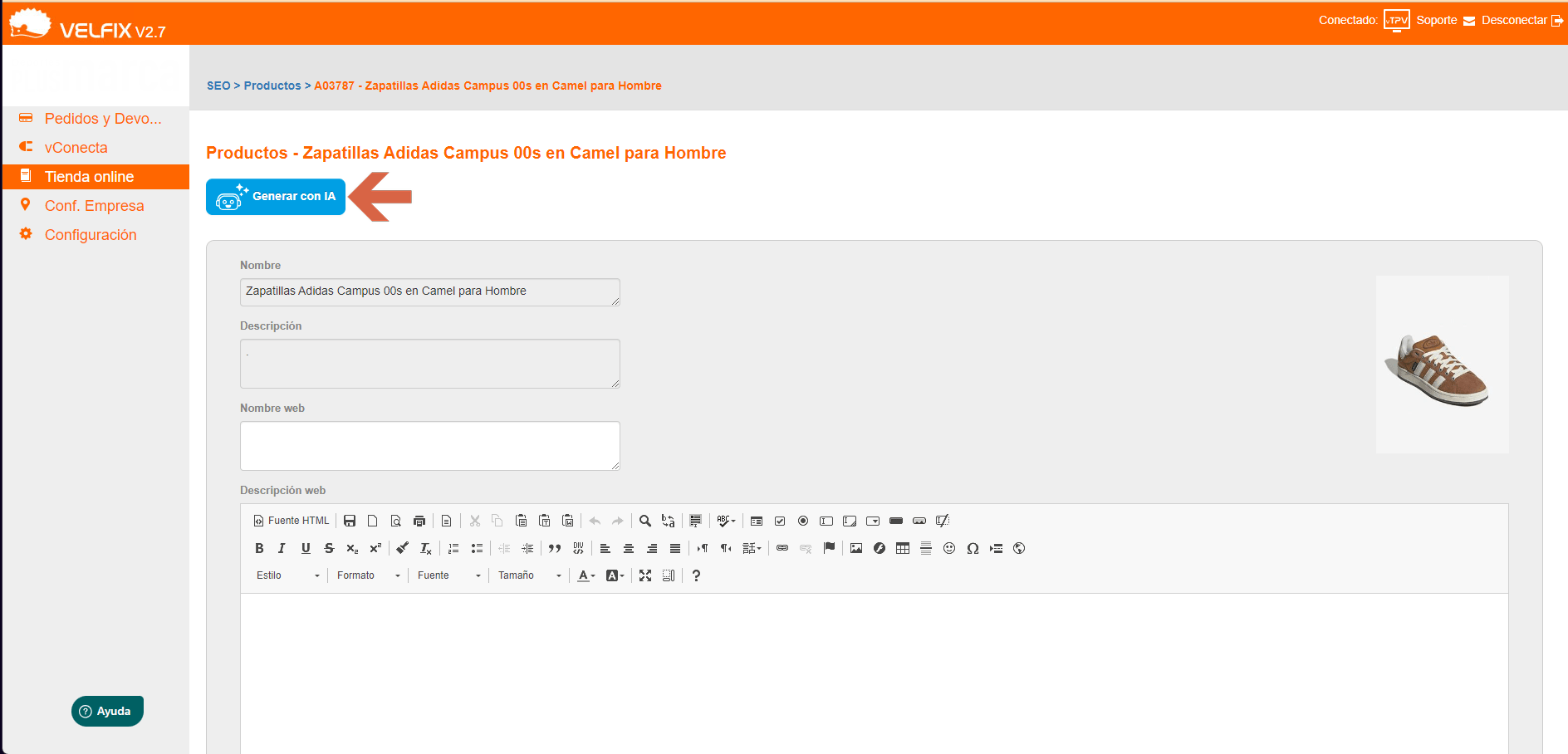Apply Subscript formatting
The height and width of the screenshot is (754, 1568).
point(352,548)
